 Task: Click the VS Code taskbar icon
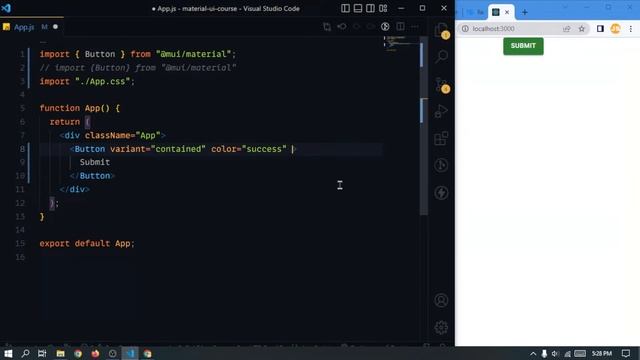(130, 353)
